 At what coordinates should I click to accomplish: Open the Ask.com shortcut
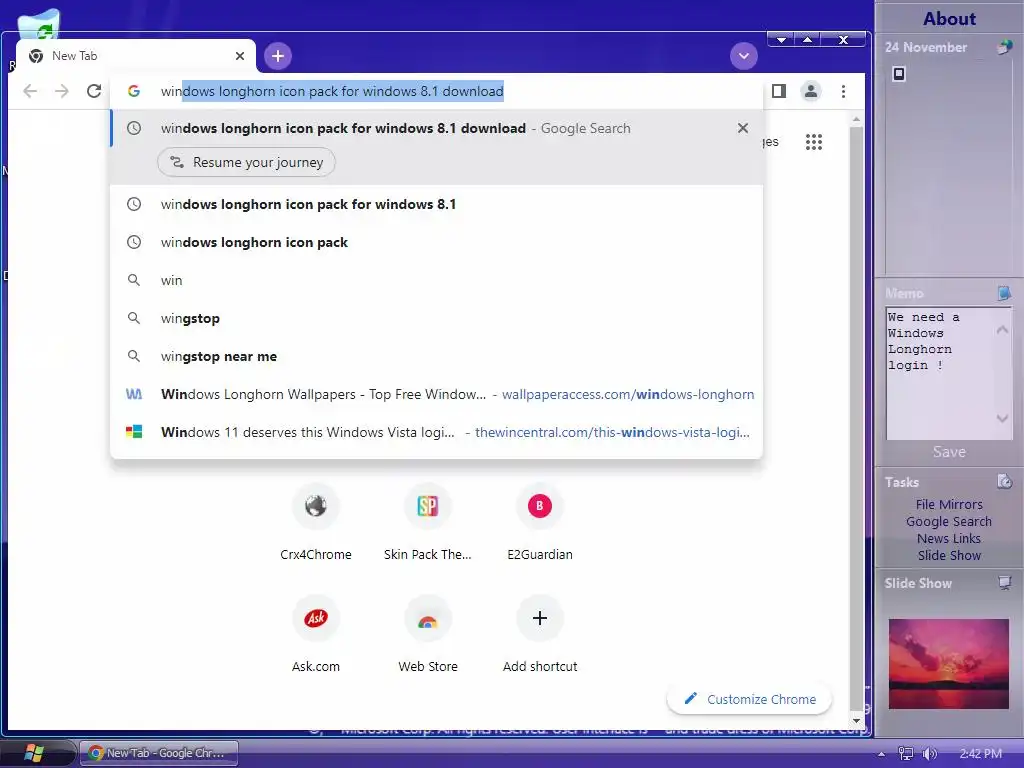[x=315, y=635]
